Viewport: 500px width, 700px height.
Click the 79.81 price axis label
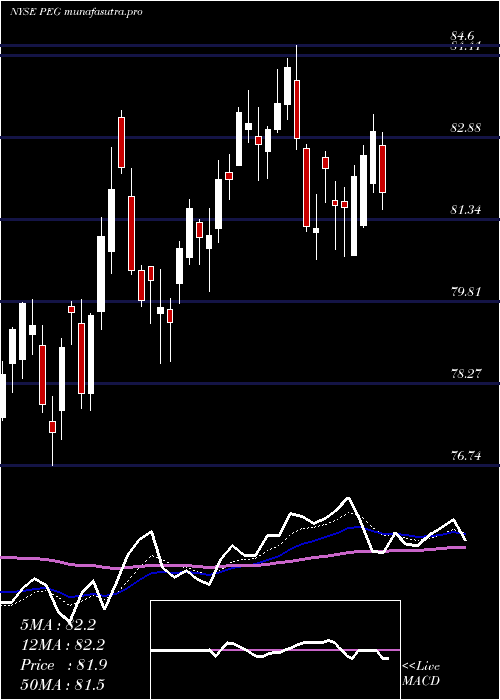click(466, 292)
